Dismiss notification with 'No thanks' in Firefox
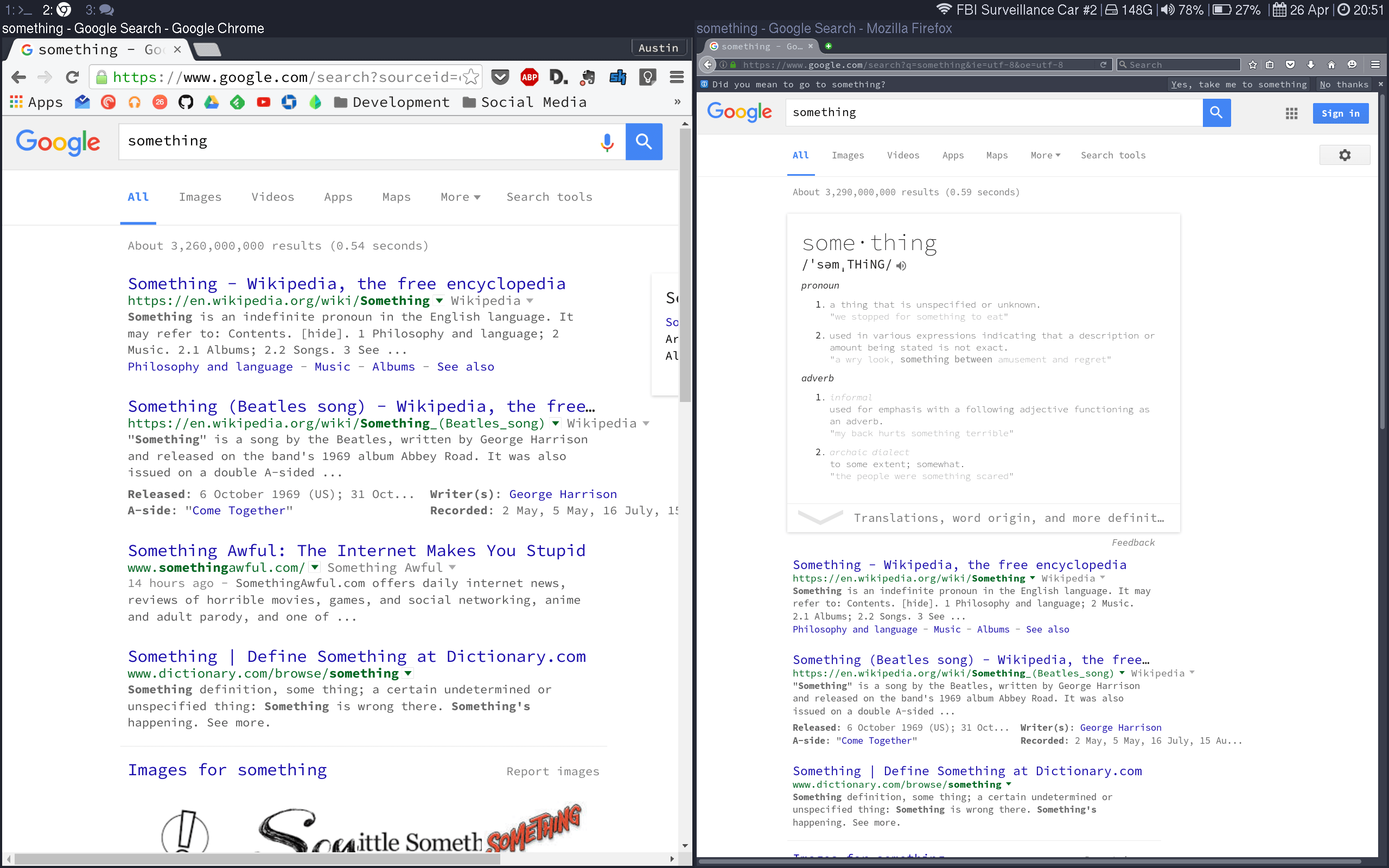 [1344, 85]
